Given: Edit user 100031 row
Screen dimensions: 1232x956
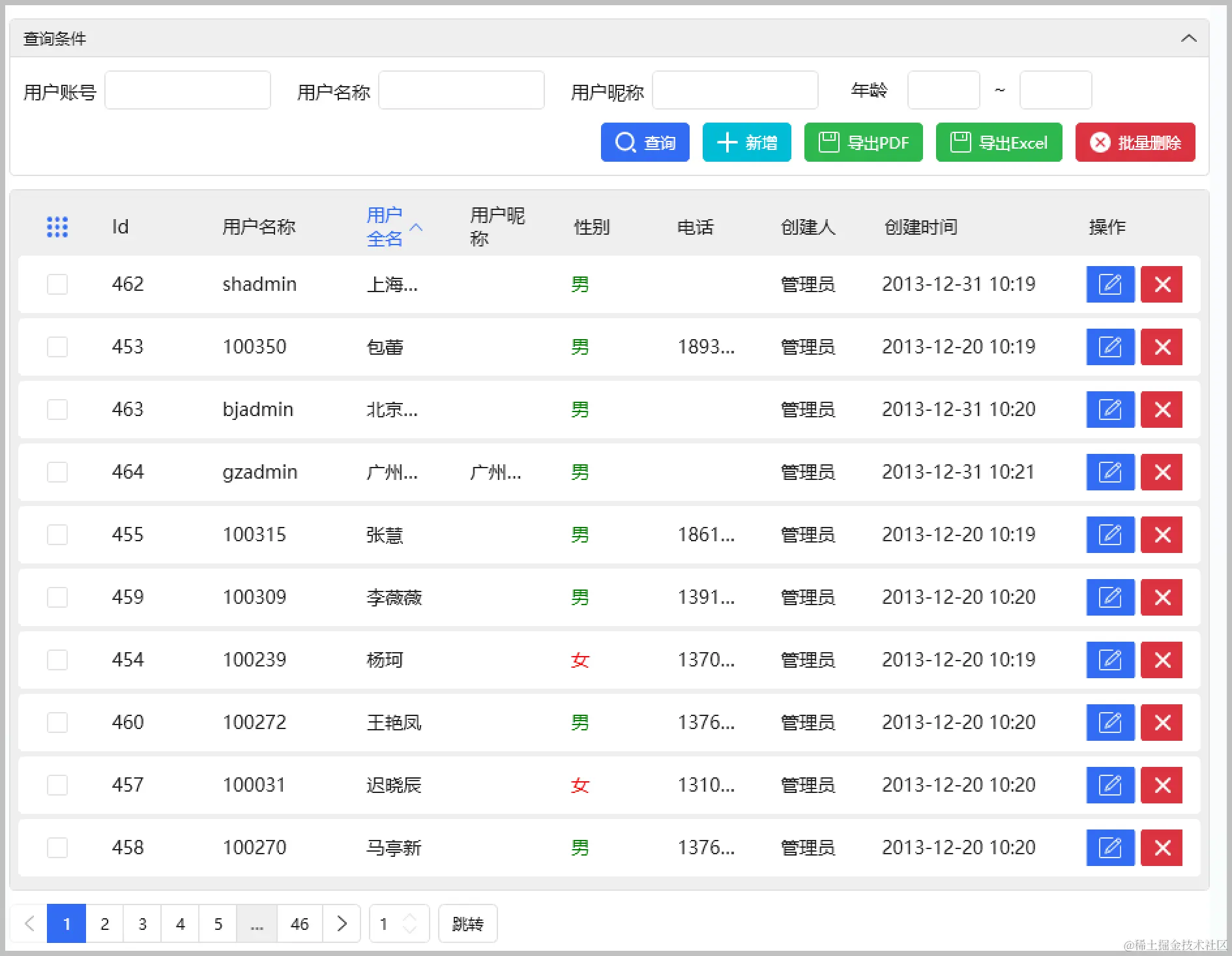Looking at the screenshot, I should pyautogui.click(x=1110, y=785).
